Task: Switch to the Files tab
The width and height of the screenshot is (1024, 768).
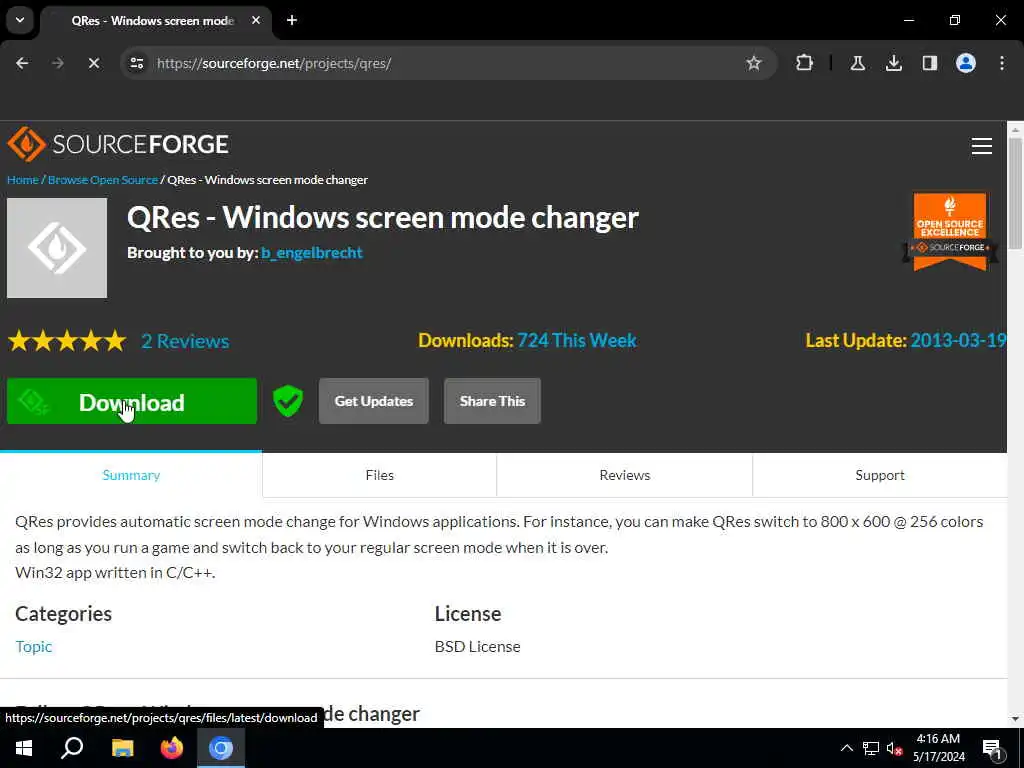Action: click(379, 475)
